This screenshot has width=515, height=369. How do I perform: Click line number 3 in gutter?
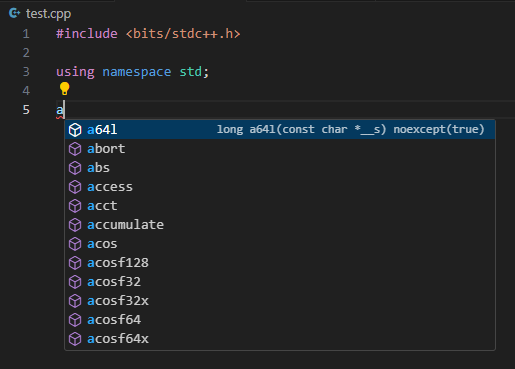click(x=26, y=72)
